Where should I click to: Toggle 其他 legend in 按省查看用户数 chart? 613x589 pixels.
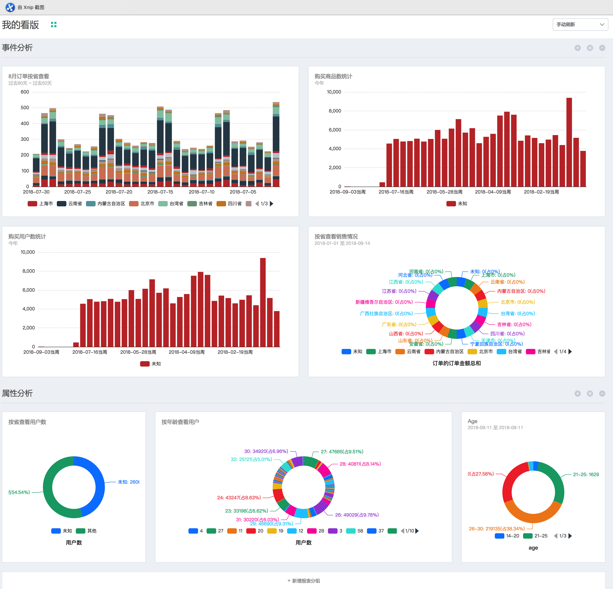[x=87, y=531]
